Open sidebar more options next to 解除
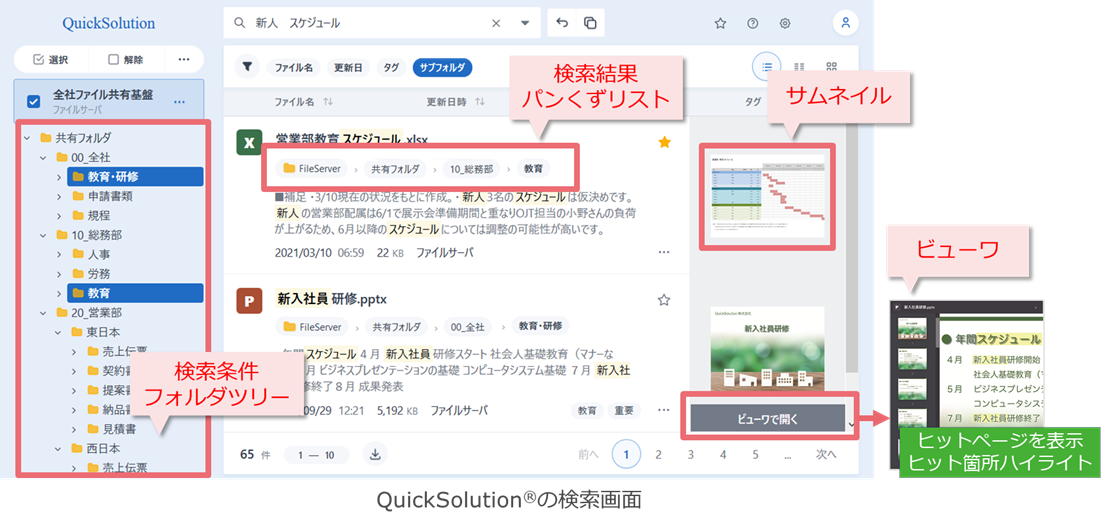The image size is (1104, 528). 184,60
